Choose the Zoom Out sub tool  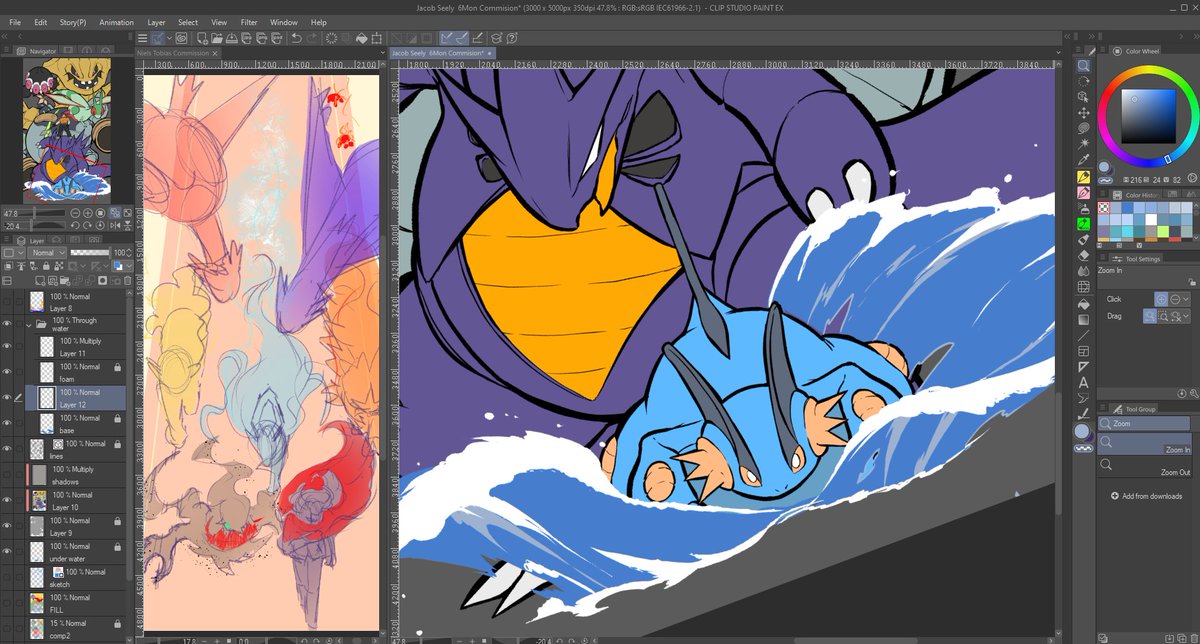coord(1145,468)
